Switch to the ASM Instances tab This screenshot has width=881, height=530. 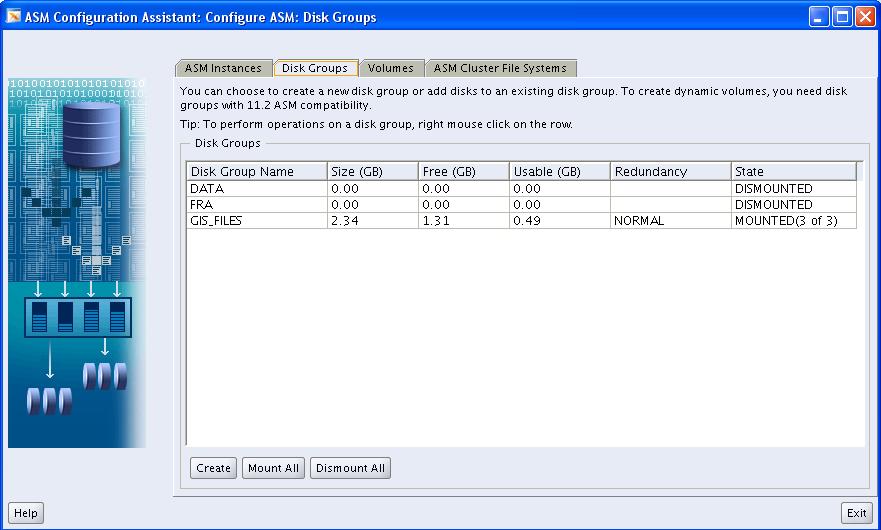point(223,68)
